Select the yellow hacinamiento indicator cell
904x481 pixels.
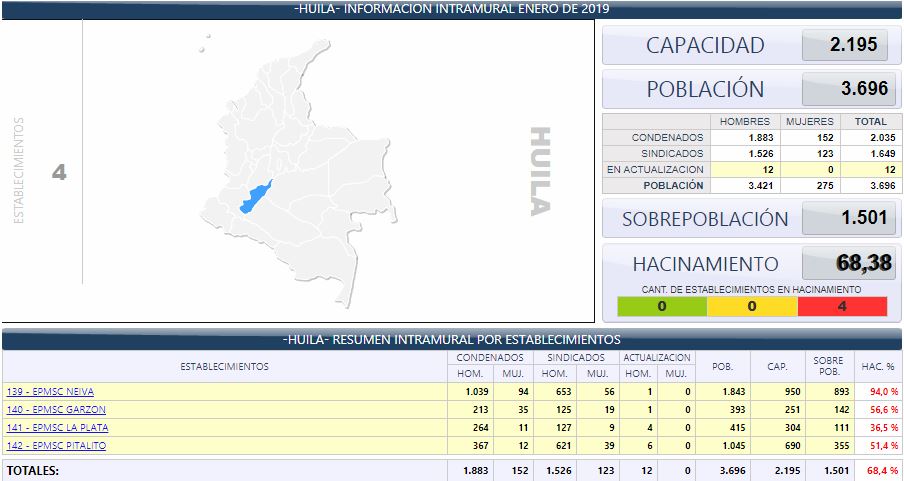tap(751, 306)
